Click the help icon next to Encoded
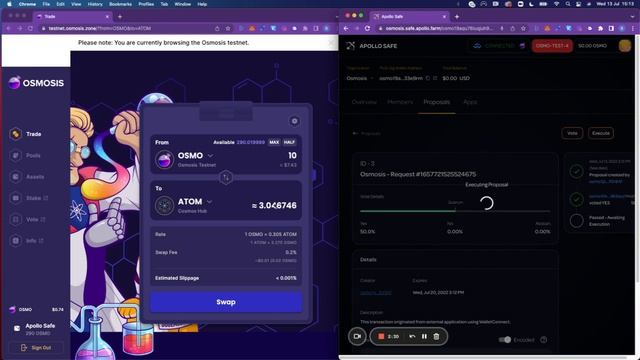The width and height of the screenshot is (640, 360). 544,340
